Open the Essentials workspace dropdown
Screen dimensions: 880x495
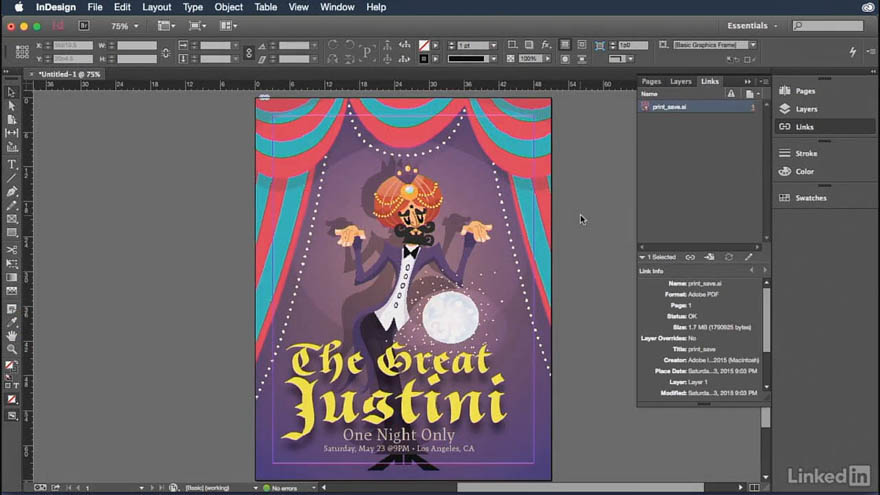(753, 26)
